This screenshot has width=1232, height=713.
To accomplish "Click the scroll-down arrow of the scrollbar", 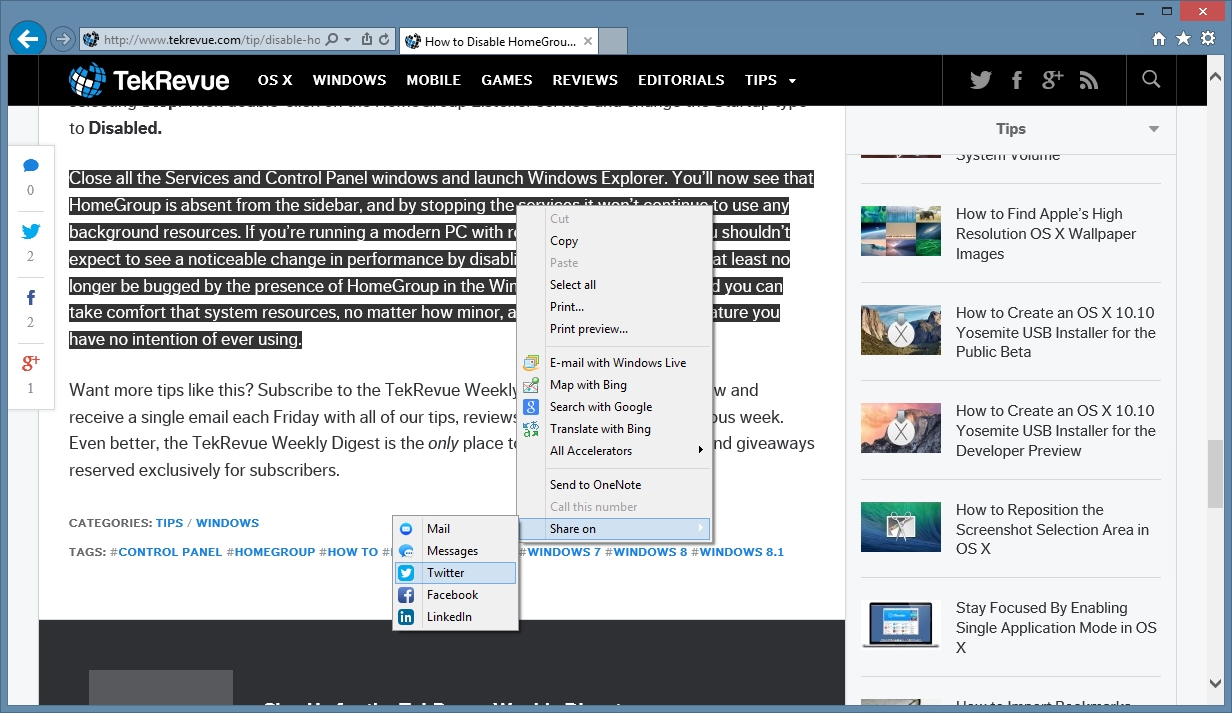I will point(1214,684).
